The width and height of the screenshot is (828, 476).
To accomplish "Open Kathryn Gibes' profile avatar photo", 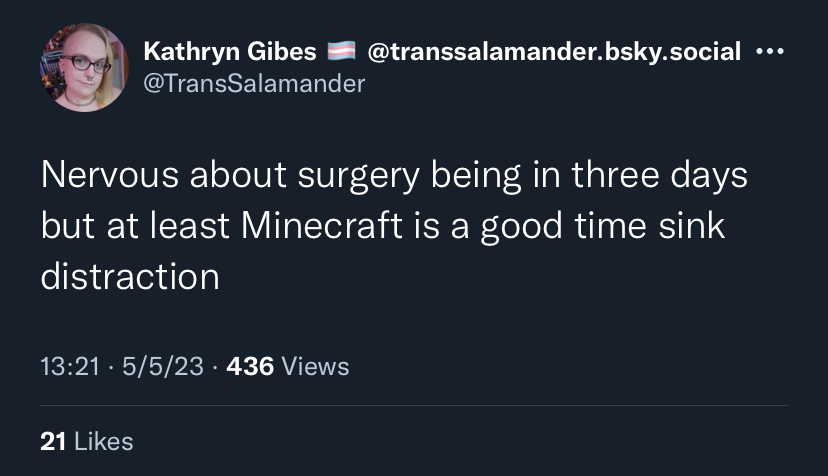I will [x=84, y=68].
